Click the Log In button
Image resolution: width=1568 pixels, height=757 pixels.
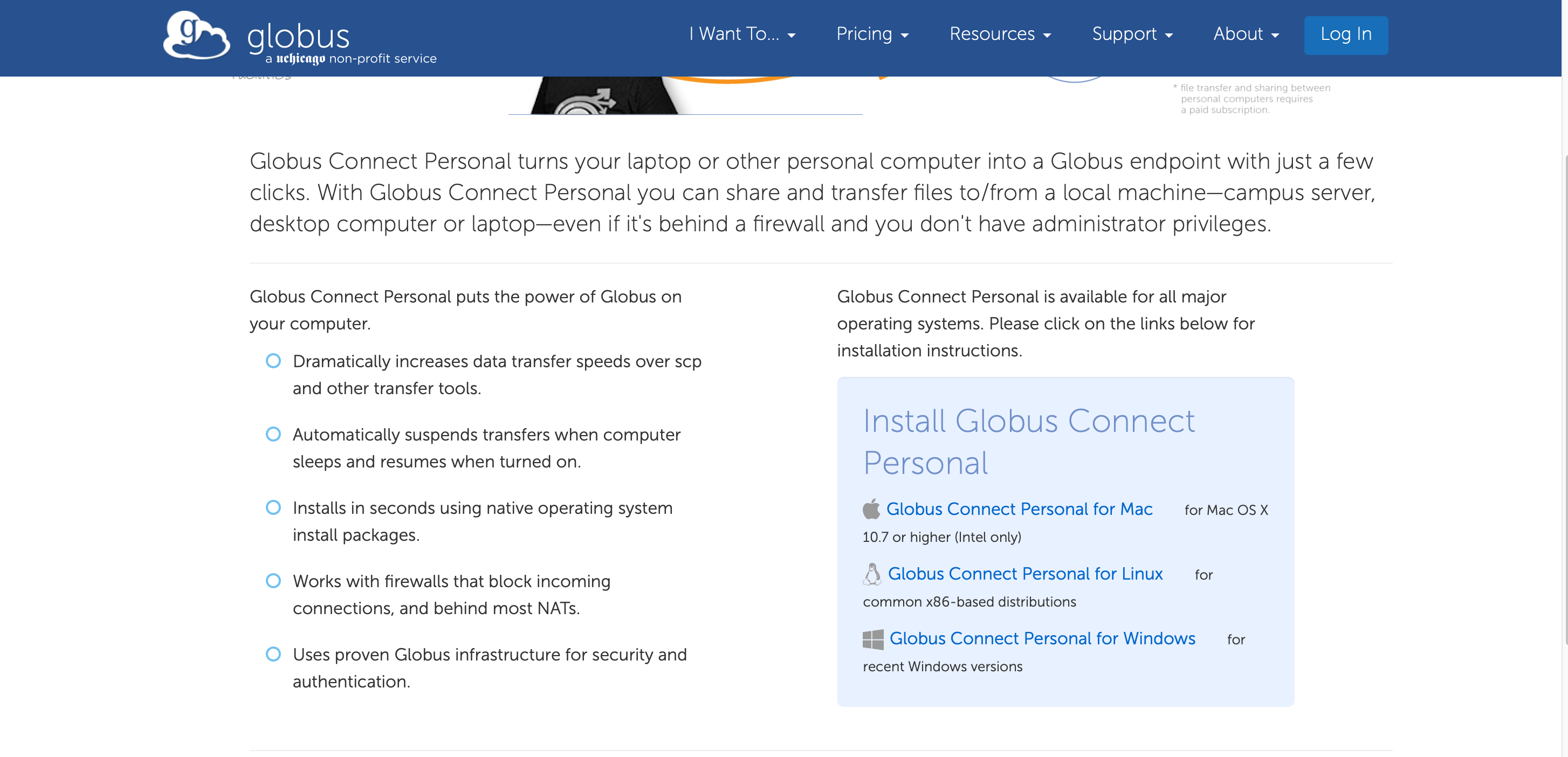pos(1346,35)
